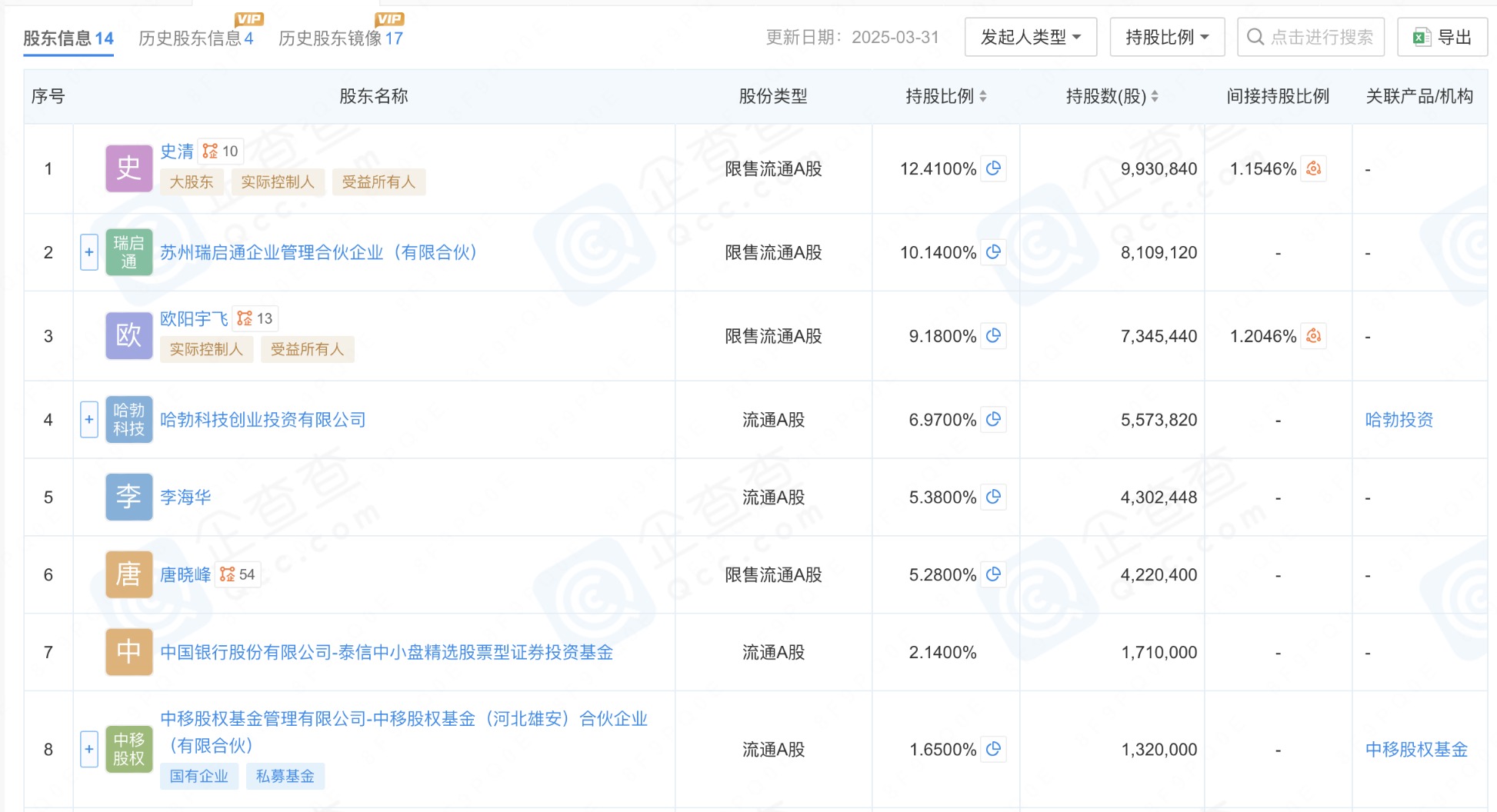Click the 欧 avatar icon

tap(128, 336)
